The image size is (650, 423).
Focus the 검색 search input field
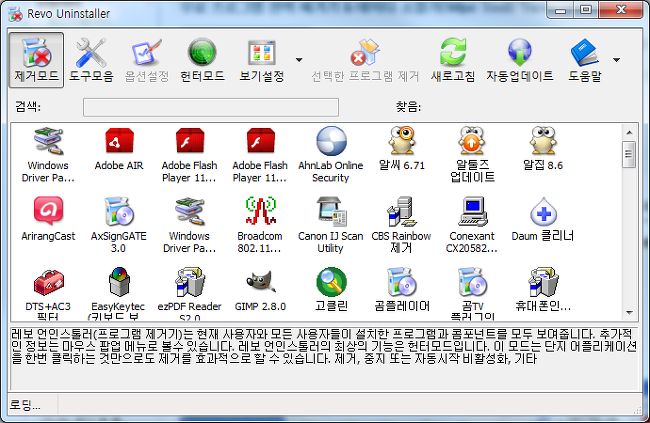click(x=211, y=107)
